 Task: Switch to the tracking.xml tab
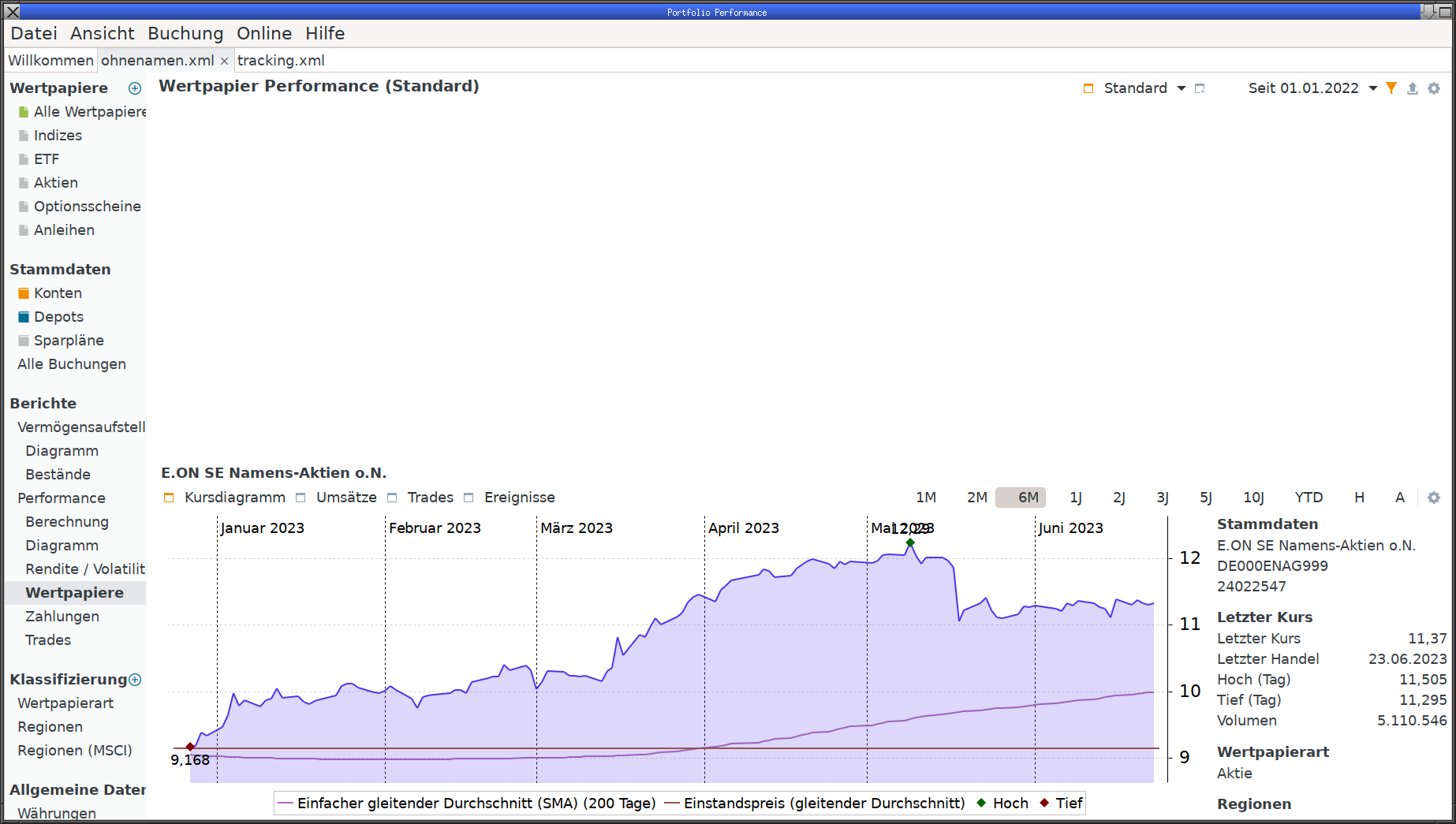(x=281, y=61)
